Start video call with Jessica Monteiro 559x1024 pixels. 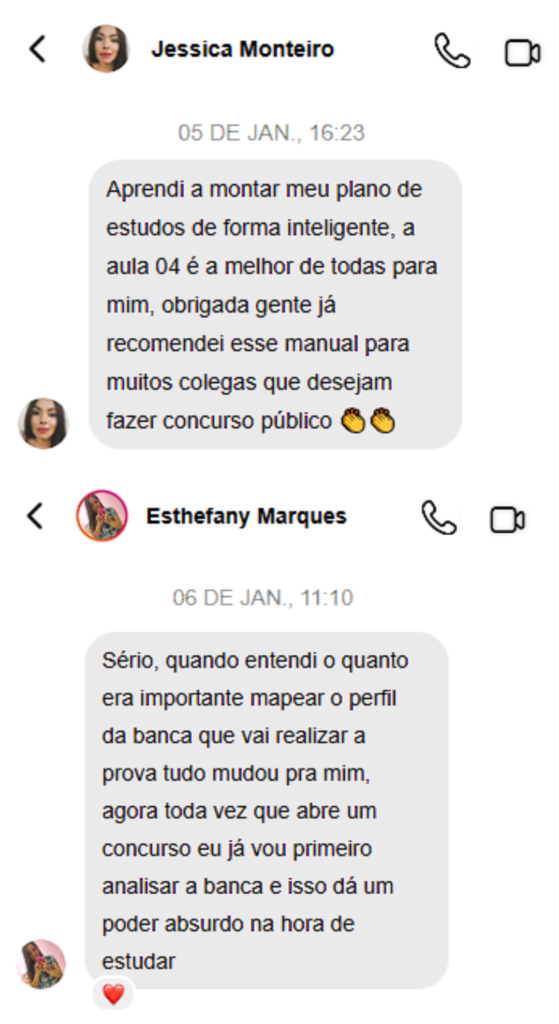[x=522, y=53]
